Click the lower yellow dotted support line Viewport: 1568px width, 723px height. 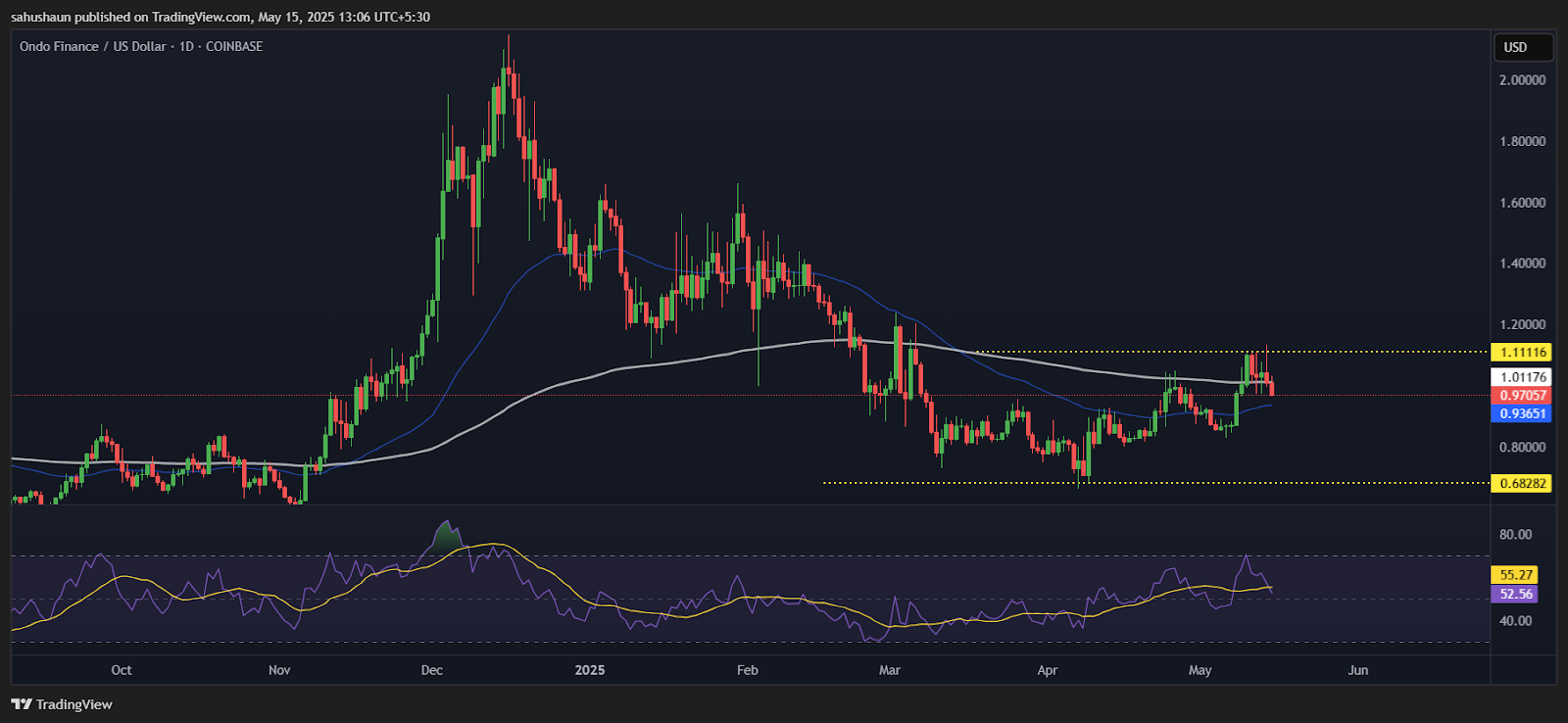click(1156, 483)
